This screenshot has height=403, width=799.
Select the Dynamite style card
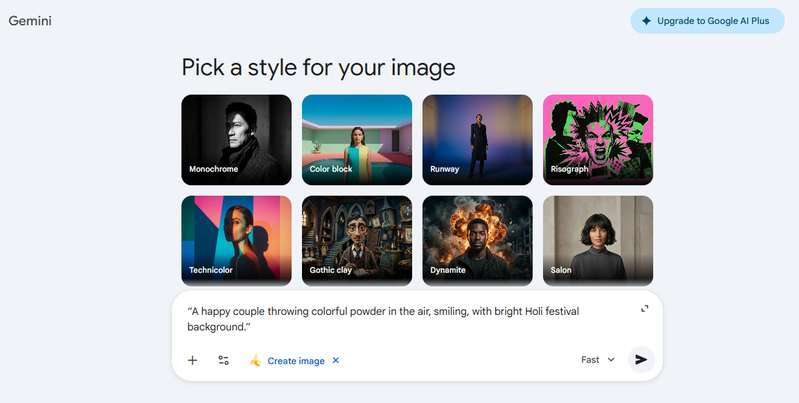pyautogui.click(x=477, y=240)
